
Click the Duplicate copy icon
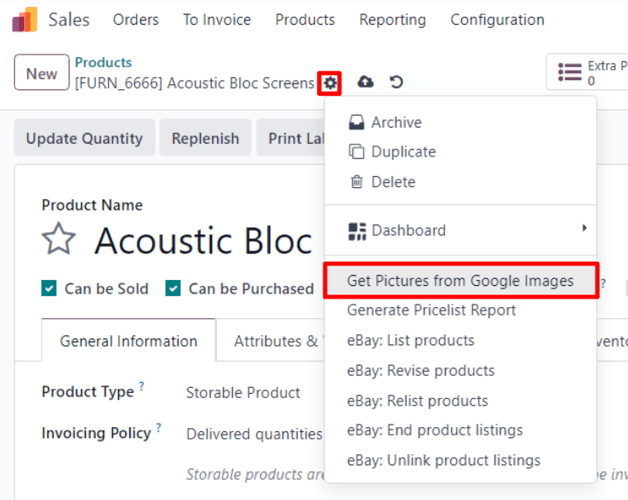tap(356, 152)
